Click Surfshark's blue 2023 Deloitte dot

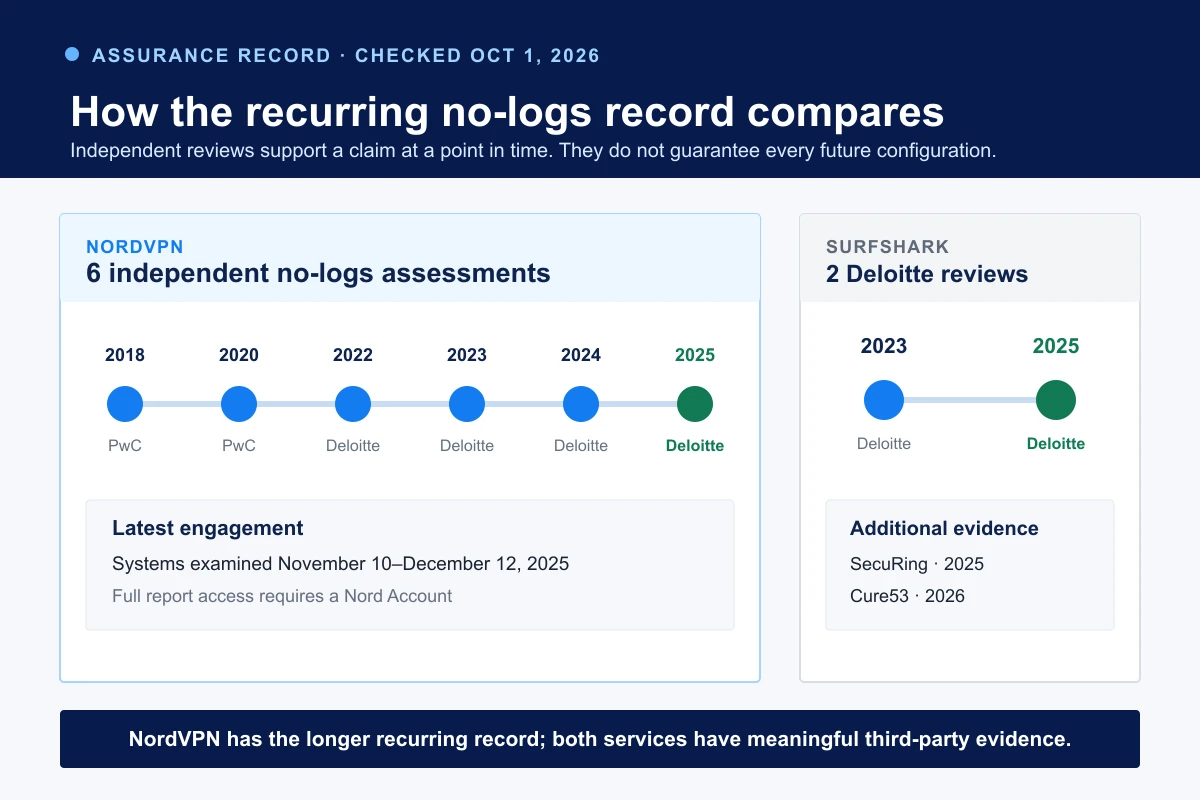point(884,400)
